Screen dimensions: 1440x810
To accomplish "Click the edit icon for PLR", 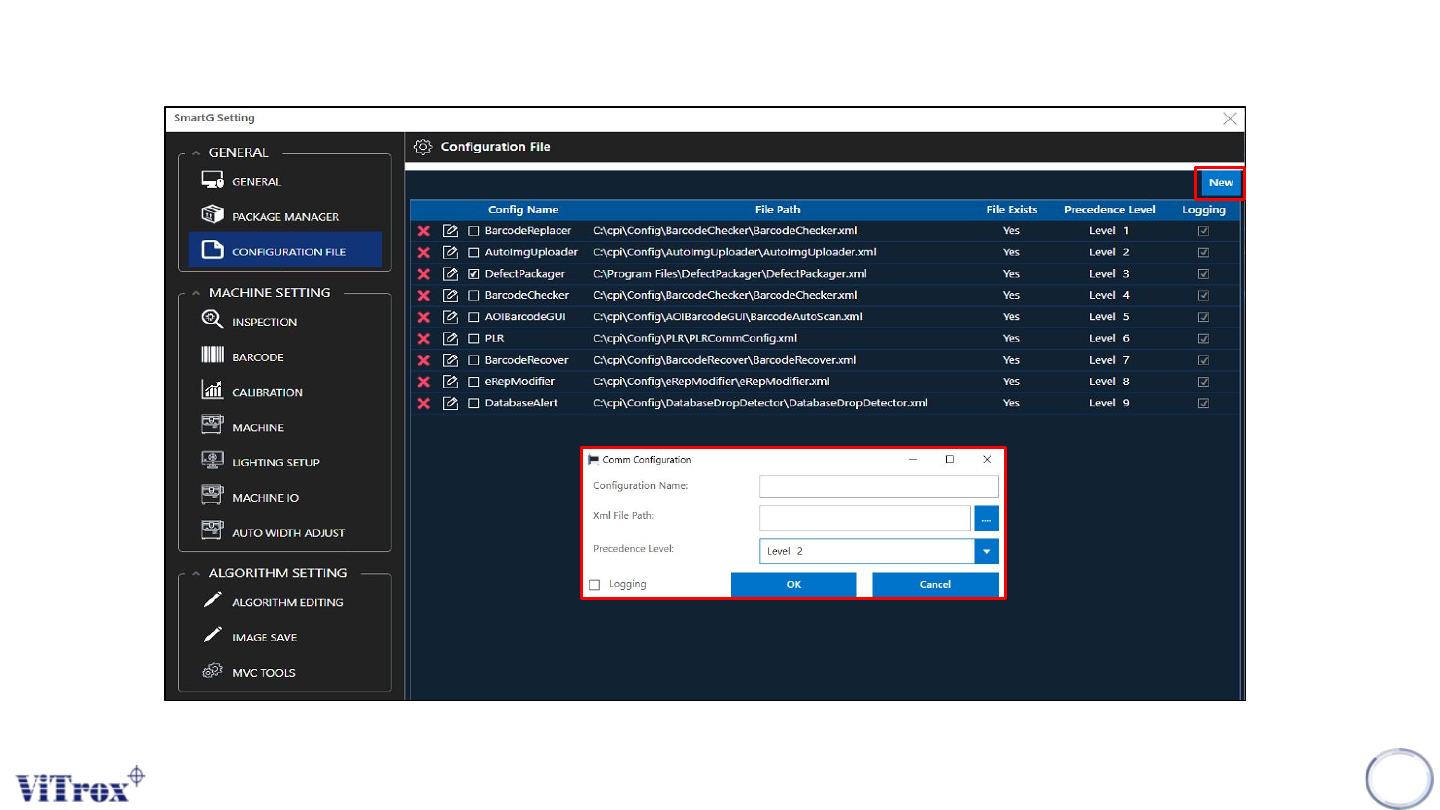I will (450, 339).
